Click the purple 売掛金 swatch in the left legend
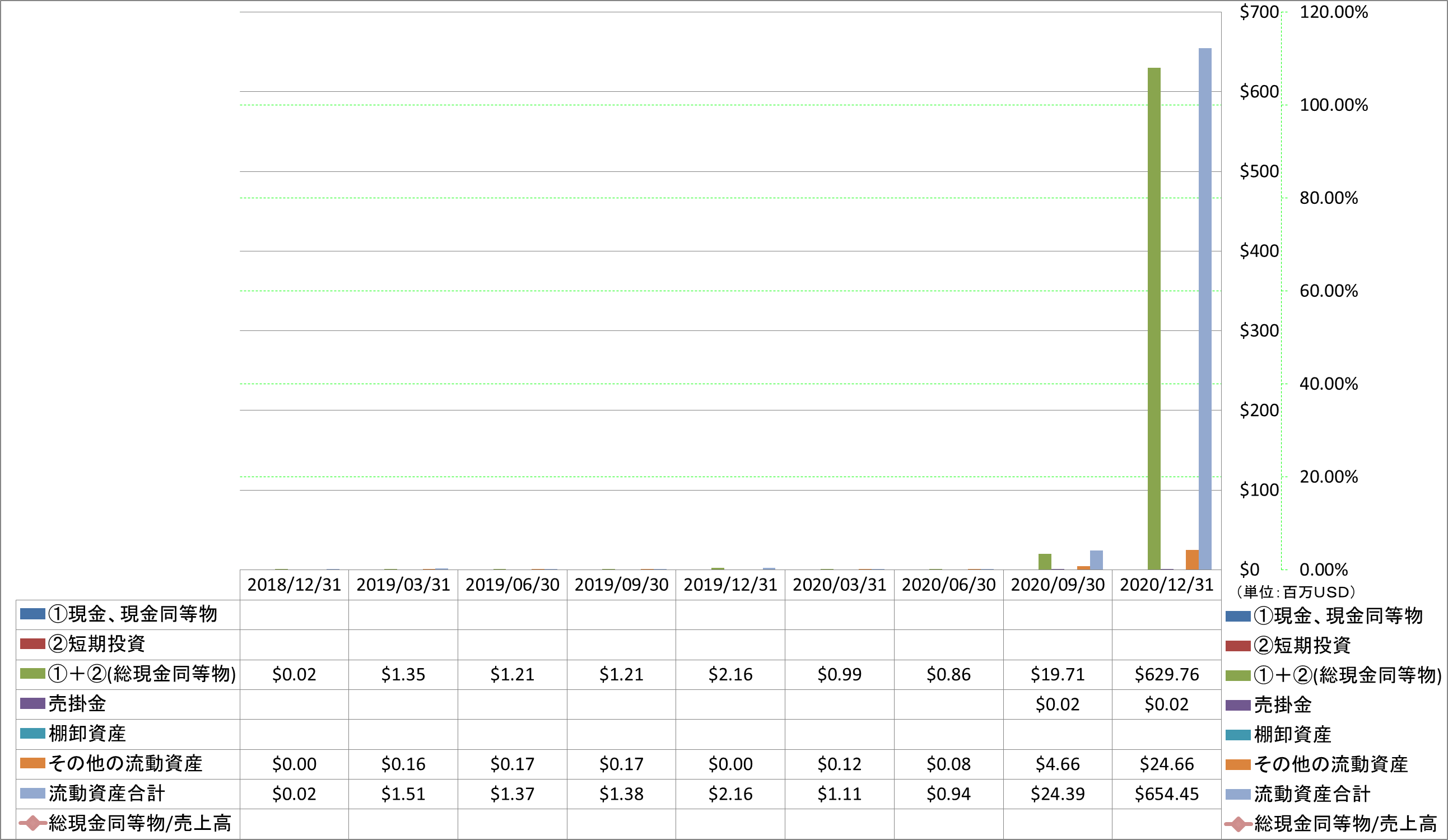This screenshot has height=840, width=1448. pos(32,703)
